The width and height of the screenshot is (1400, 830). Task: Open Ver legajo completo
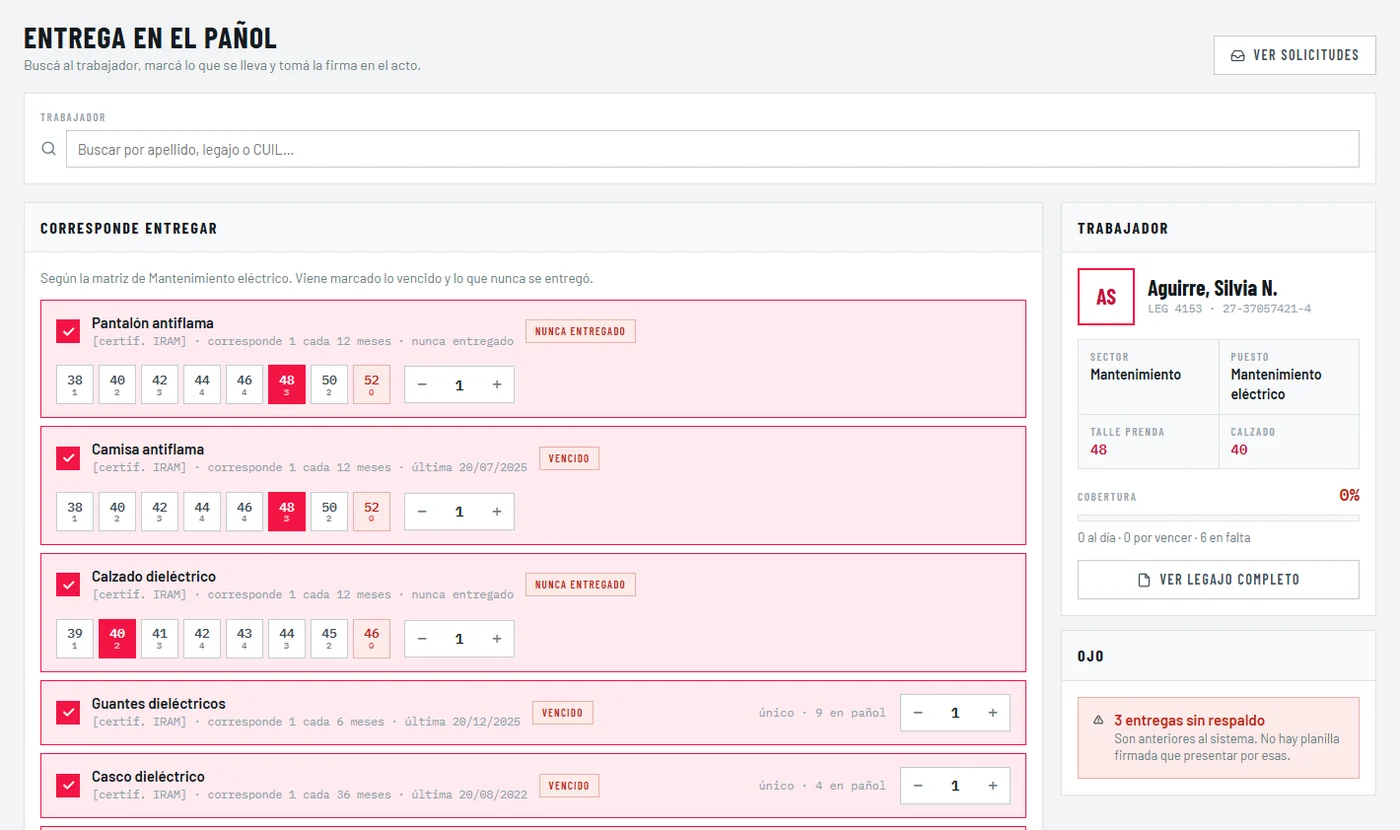tap(1218, 579)
